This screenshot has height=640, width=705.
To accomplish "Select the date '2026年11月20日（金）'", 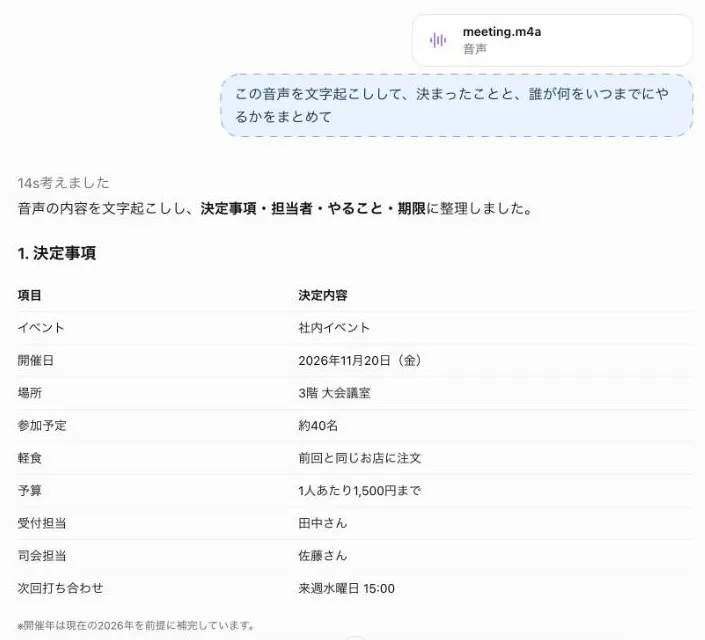I will click(x=360, y=360).
